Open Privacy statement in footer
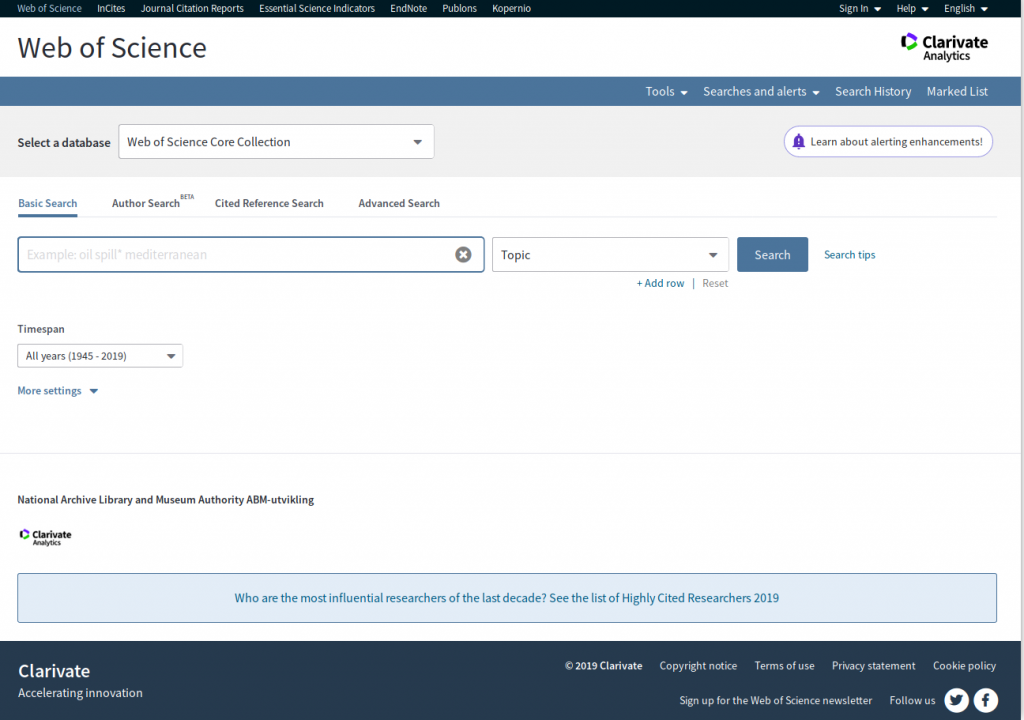Screen dimensions: 1024x720 pyautogui.click(x=873, y=666)
